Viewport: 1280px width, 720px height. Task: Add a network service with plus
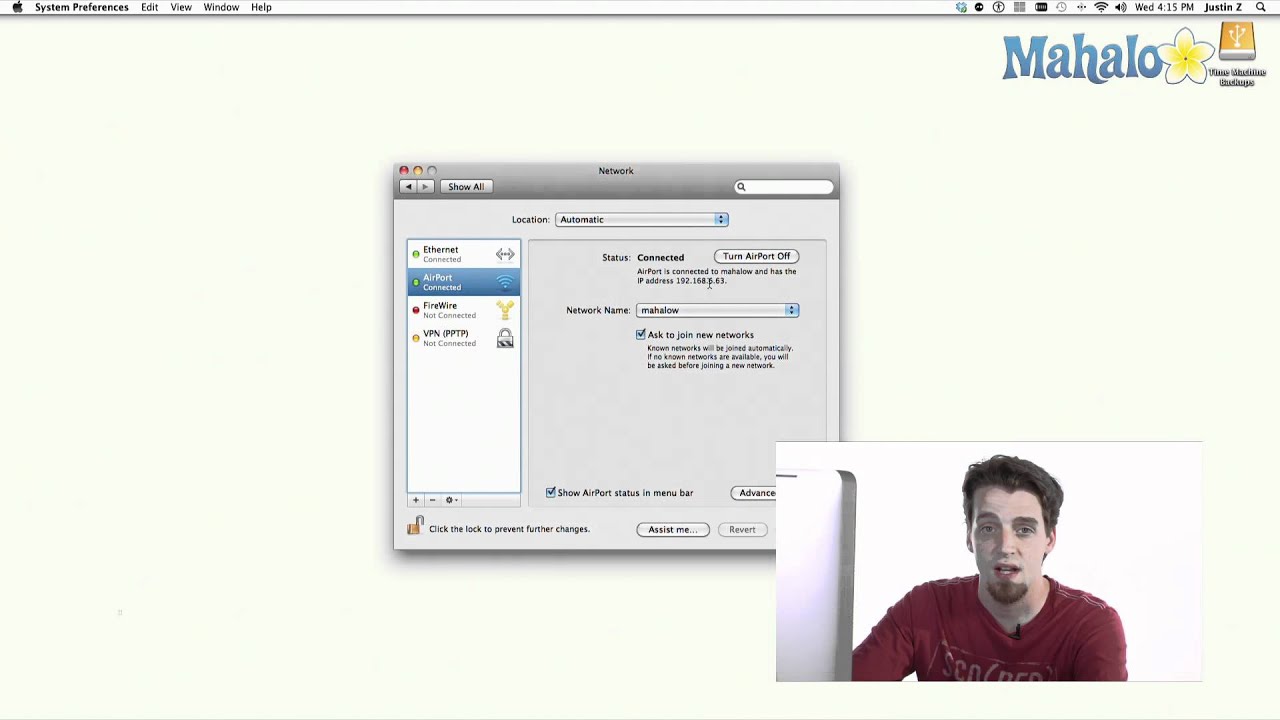pyautogui.click(x=416, y=500)
